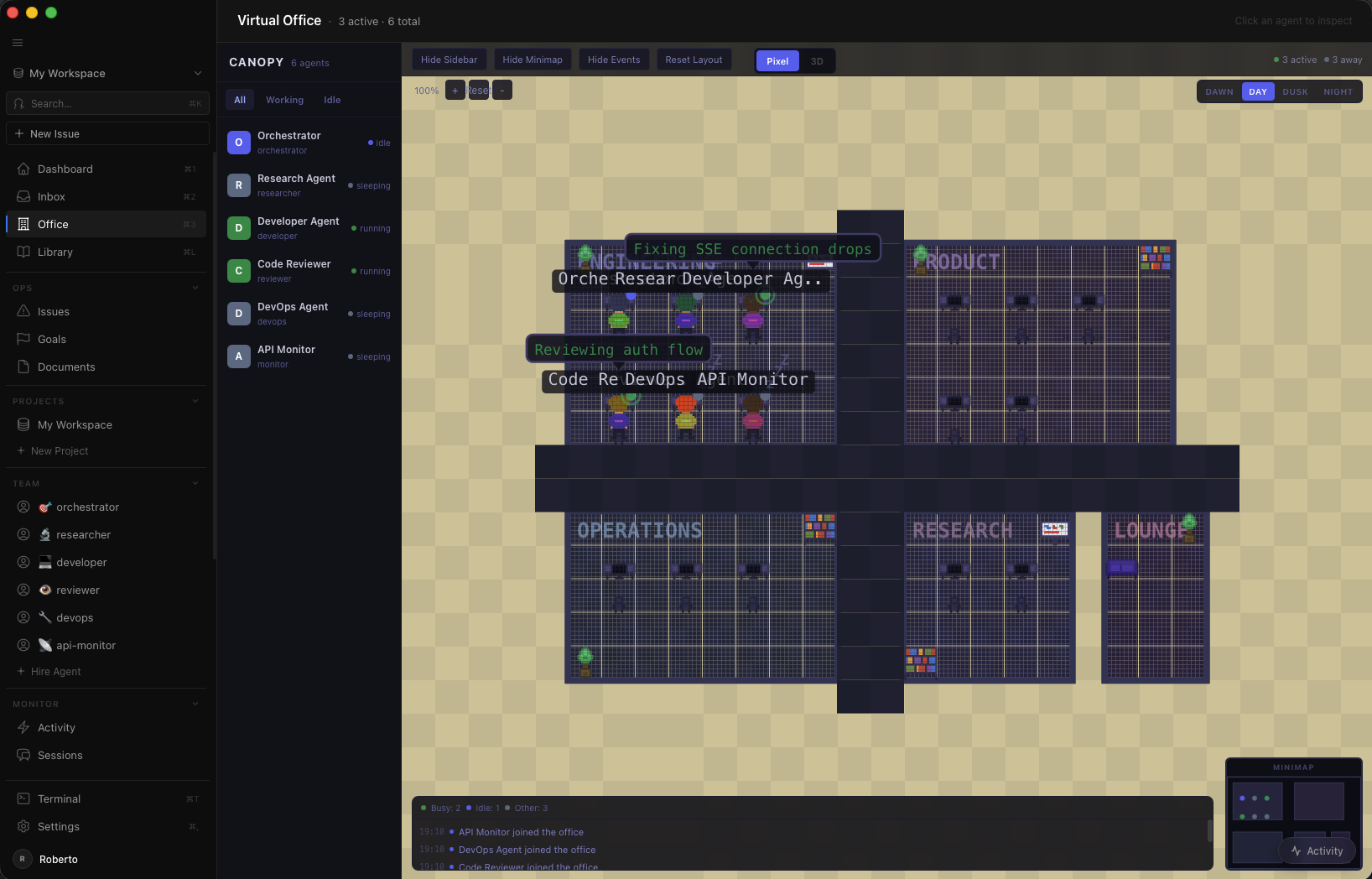
Task: Click the New Issue button
Action: [107, 133]
